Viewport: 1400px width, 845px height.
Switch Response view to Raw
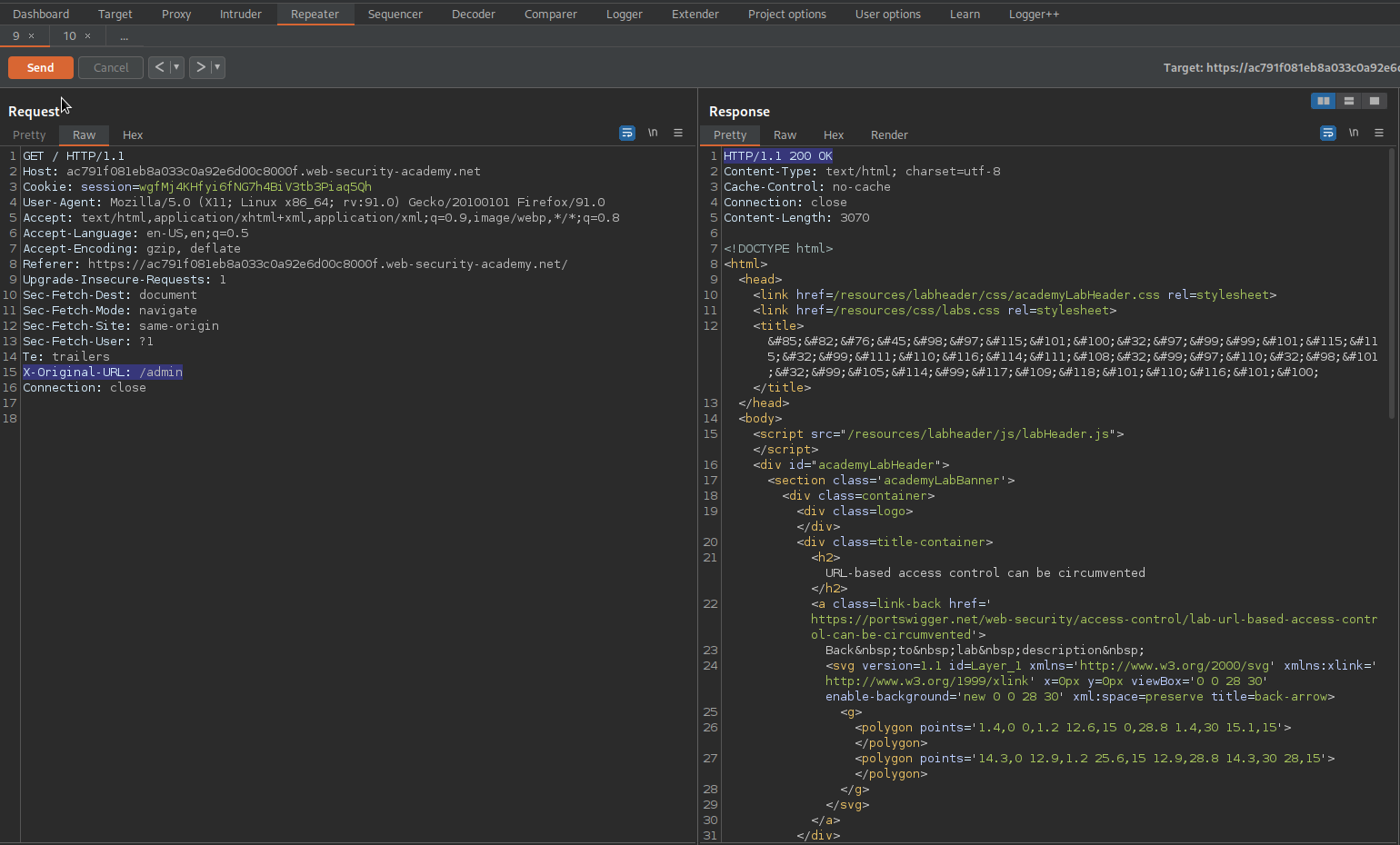[x=785, y=134]
